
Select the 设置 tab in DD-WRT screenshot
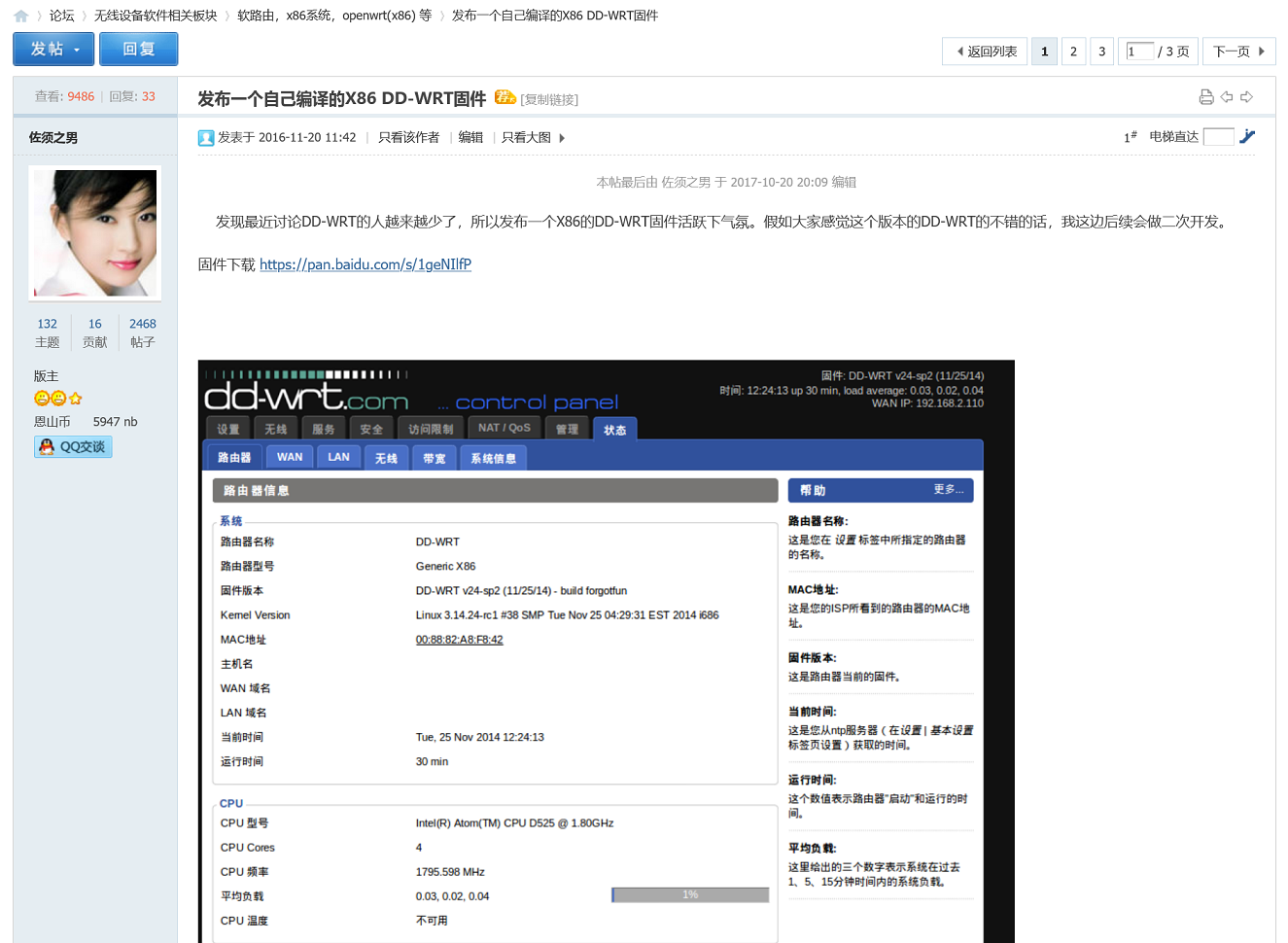[x=227, y=429]
